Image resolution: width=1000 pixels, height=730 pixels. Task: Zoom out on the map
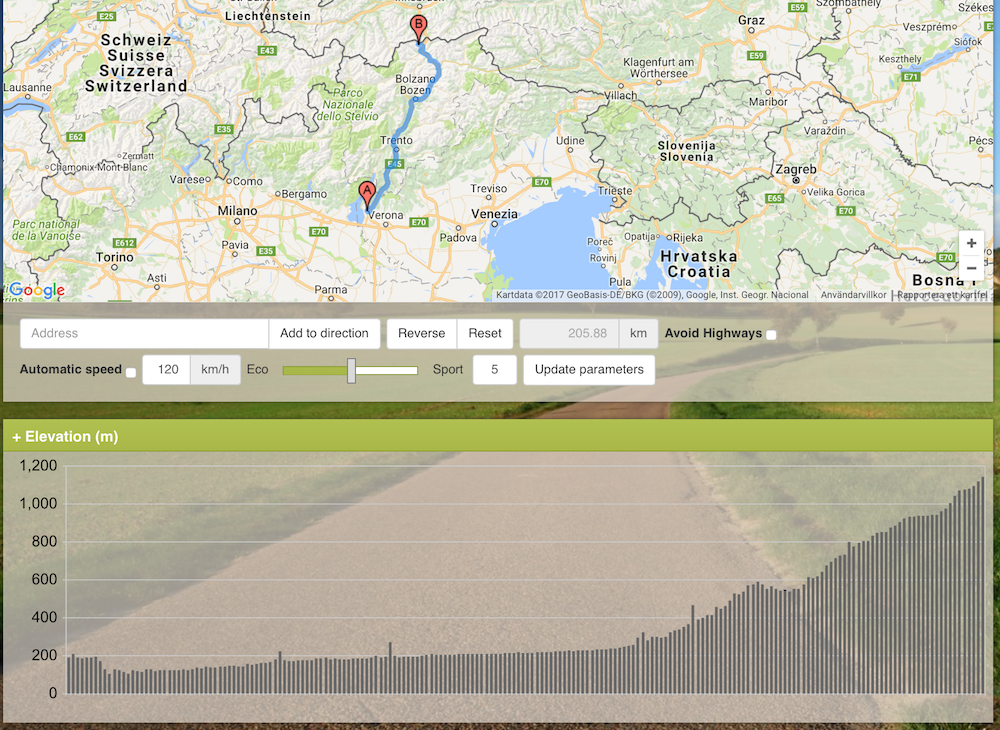971,268
